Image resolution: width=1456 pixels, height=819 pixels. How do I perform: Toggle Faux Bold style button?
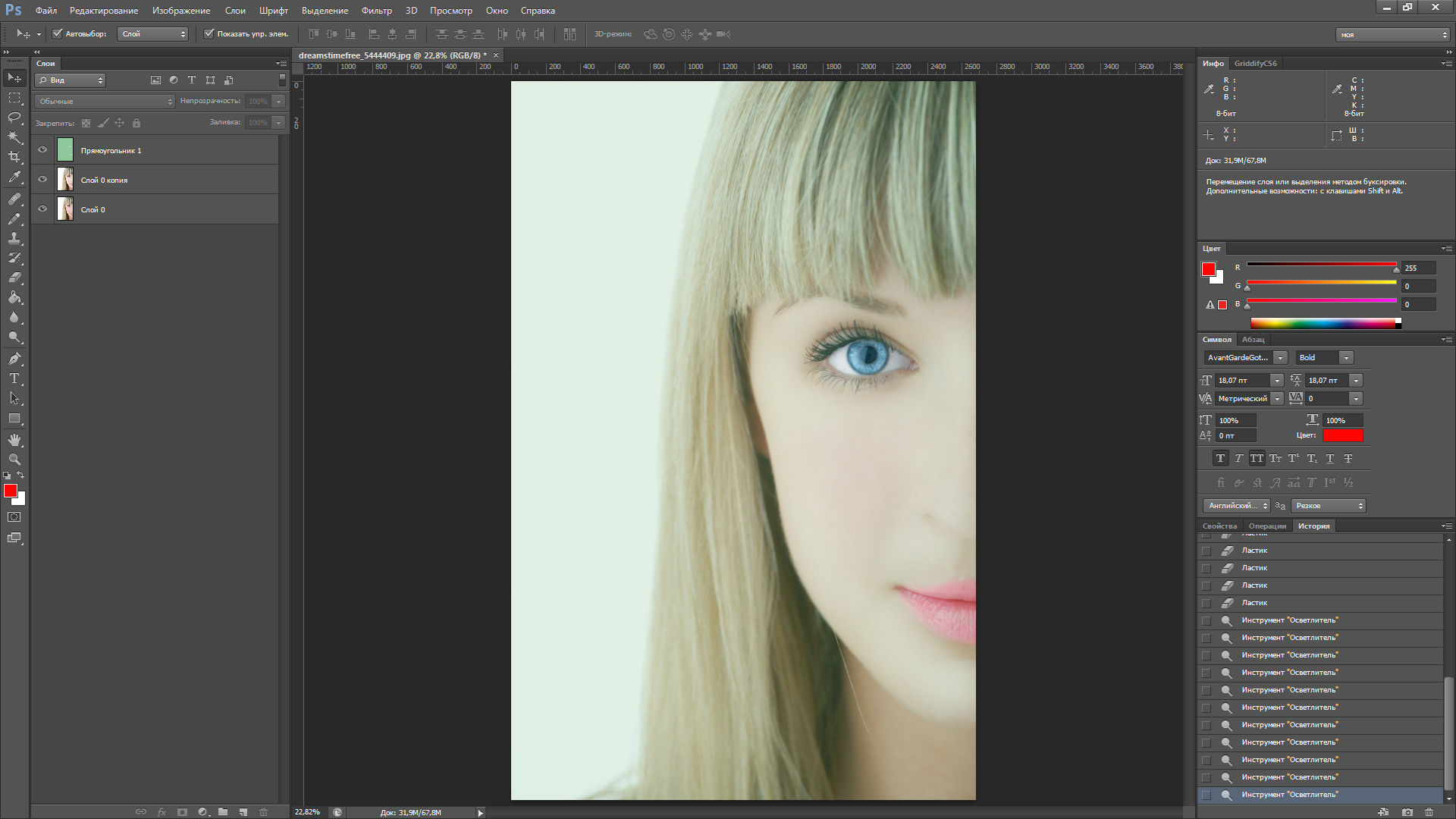pyautogui.click(x=1220, y=458)
